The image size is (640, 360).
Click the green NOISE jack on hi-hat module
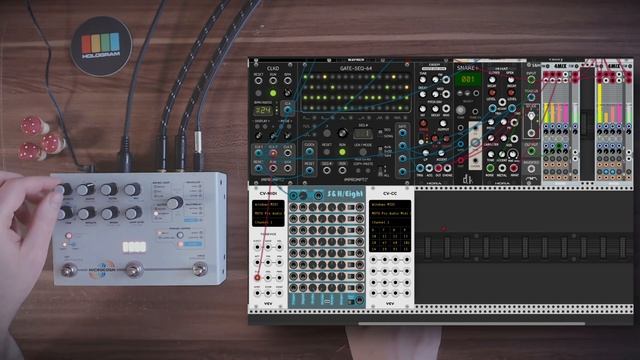point(490,168)
